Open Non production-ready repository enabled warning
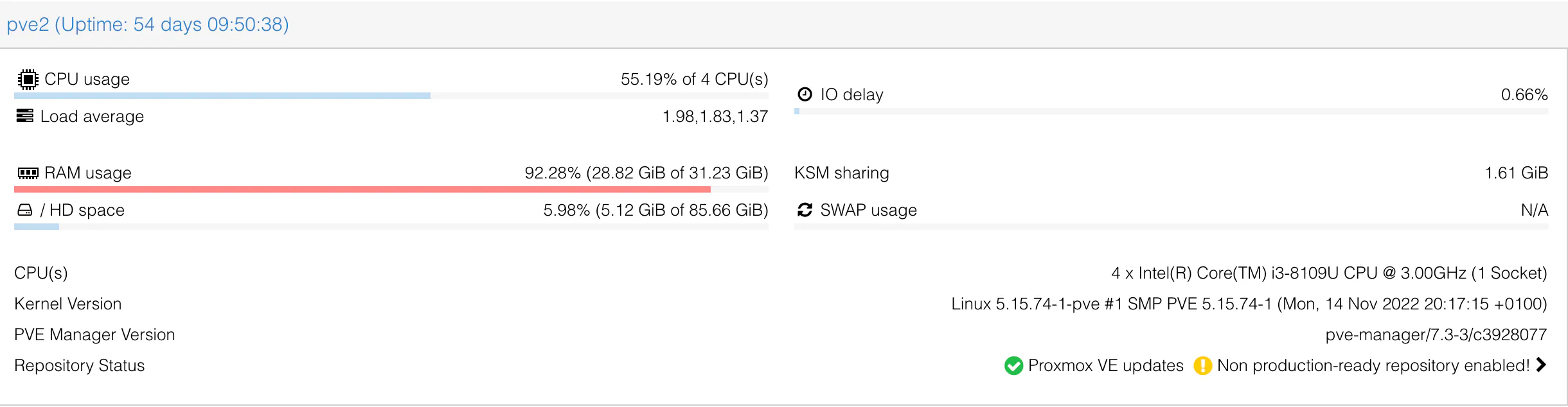The height and width of the screenshot is (407, 1568). [x=1373, y=365]
